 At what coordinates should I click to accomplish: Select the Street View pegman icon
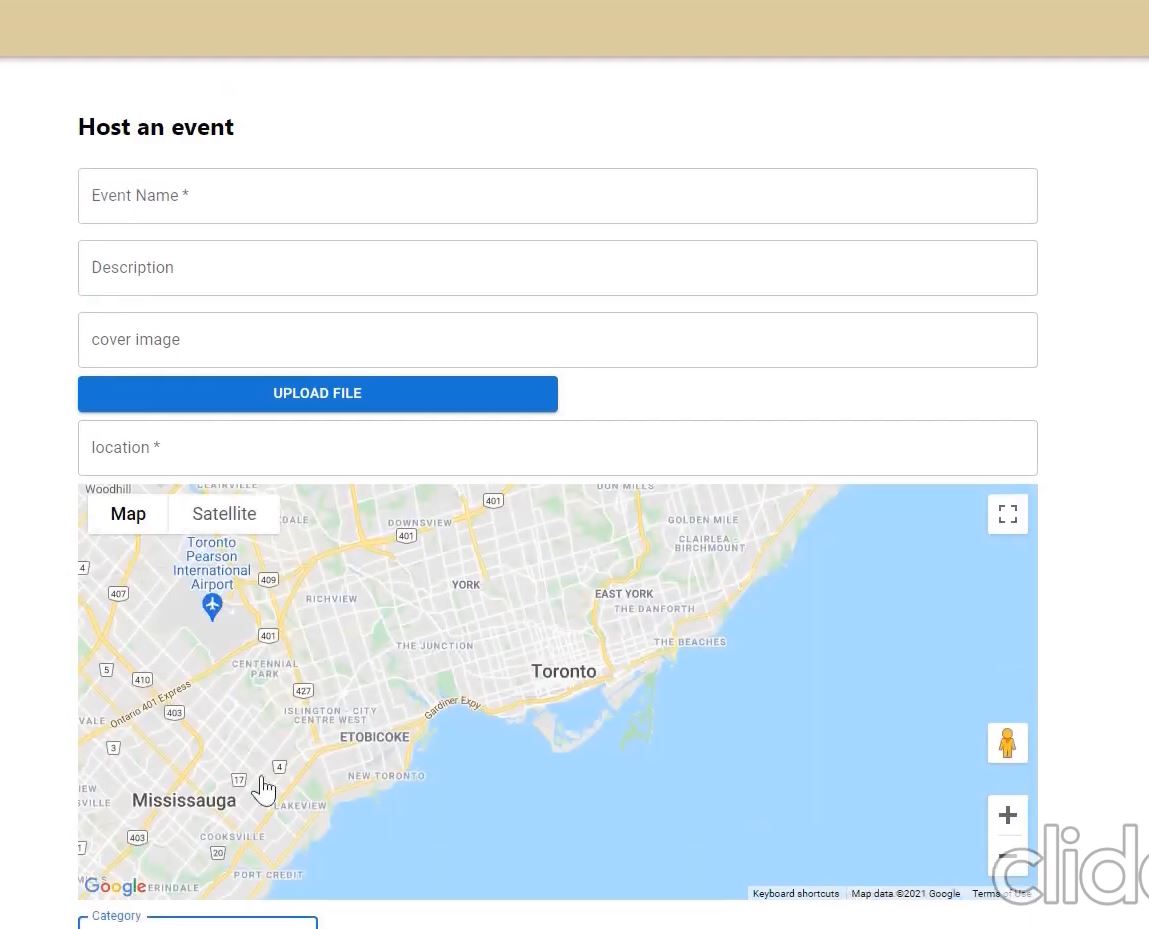(1008, 743)
